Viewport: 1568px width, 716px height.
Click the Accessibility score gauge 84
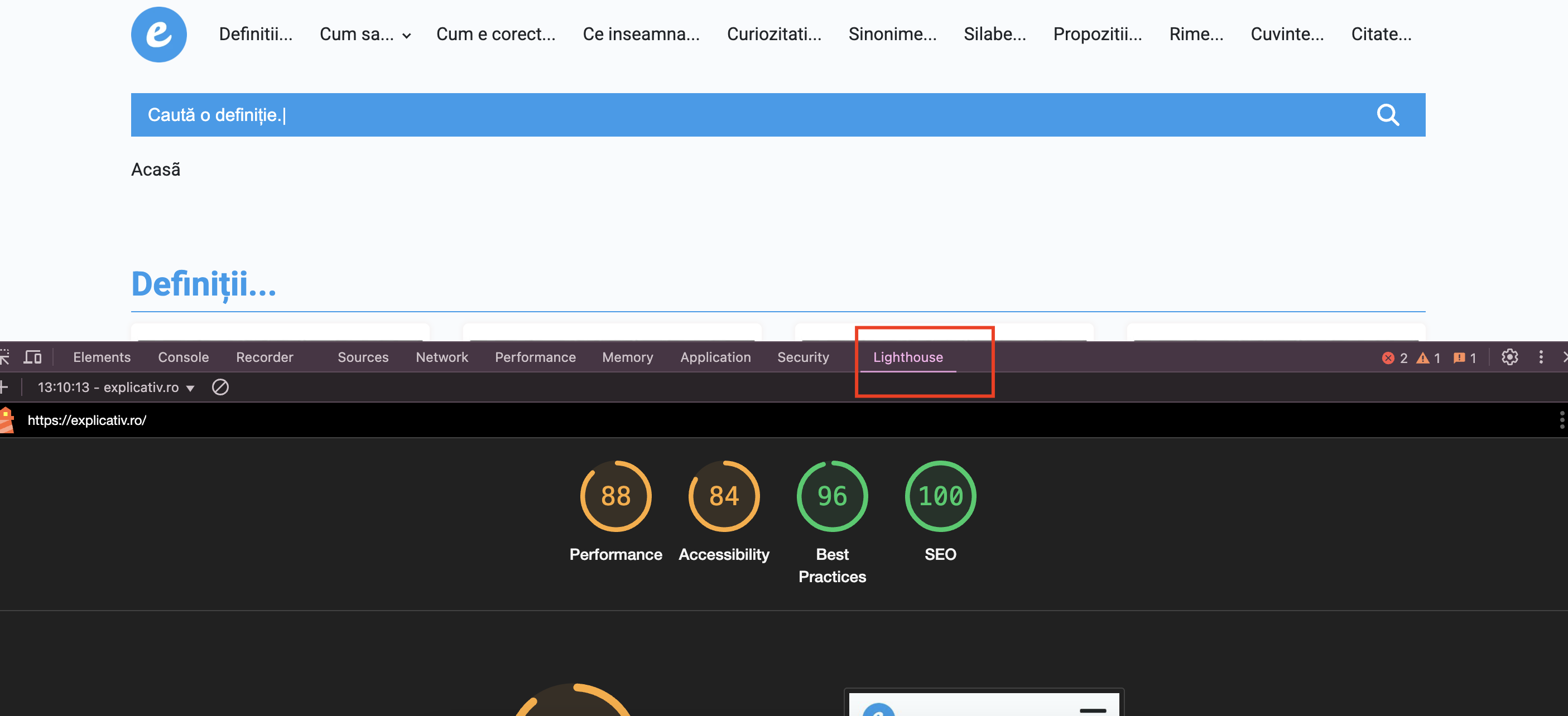tap(724, 496)
